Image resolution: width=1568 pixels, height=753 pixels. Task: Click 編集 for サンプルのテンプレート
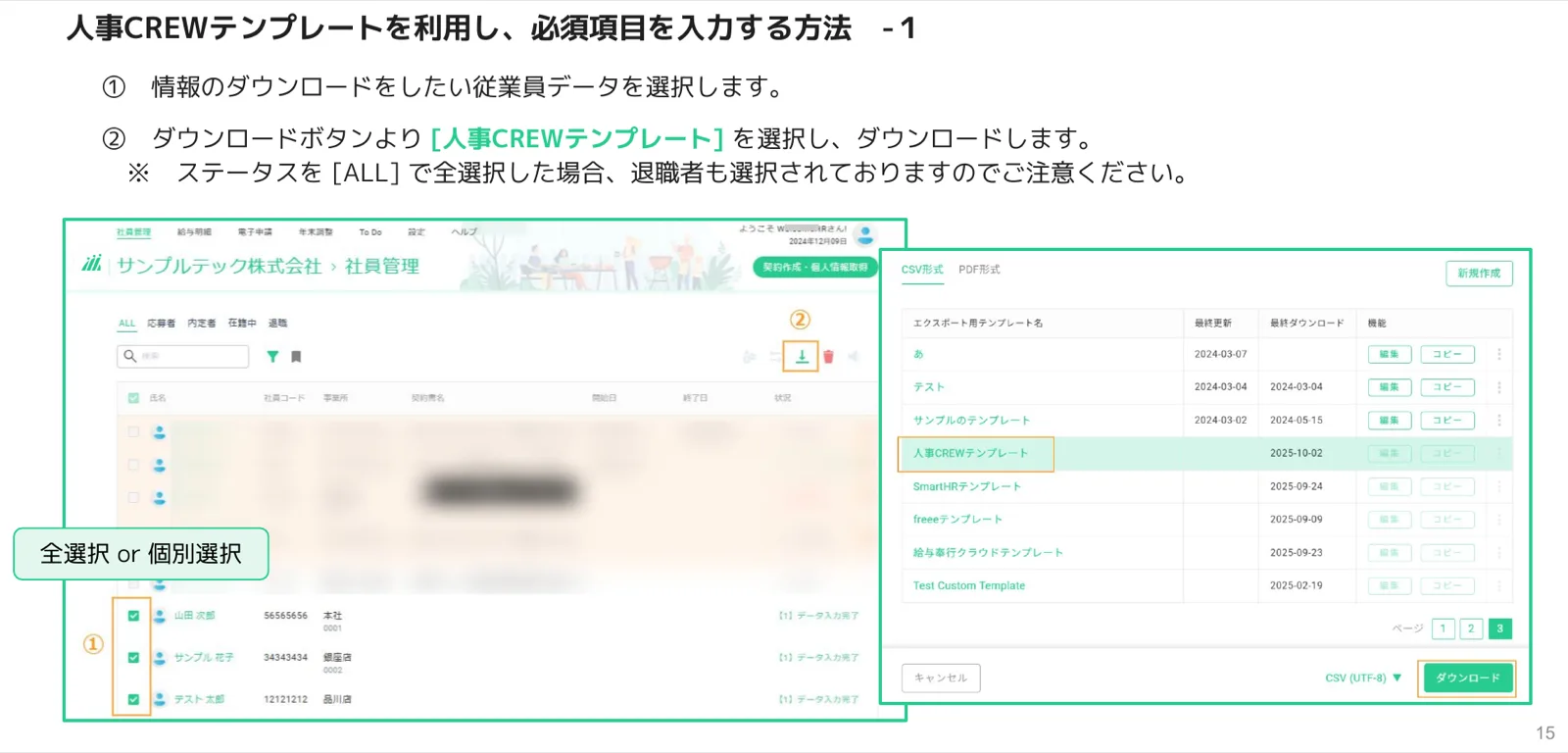(x=1390, y=421)
